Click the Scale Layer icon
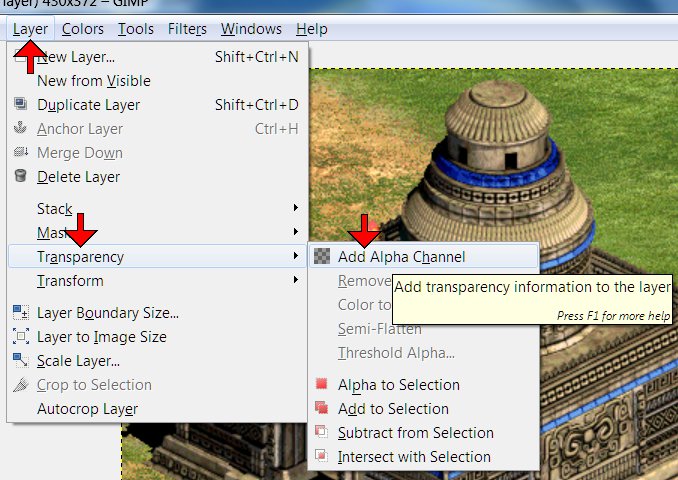Viewport: 678px width, 480px height. [x=20, y=361]
